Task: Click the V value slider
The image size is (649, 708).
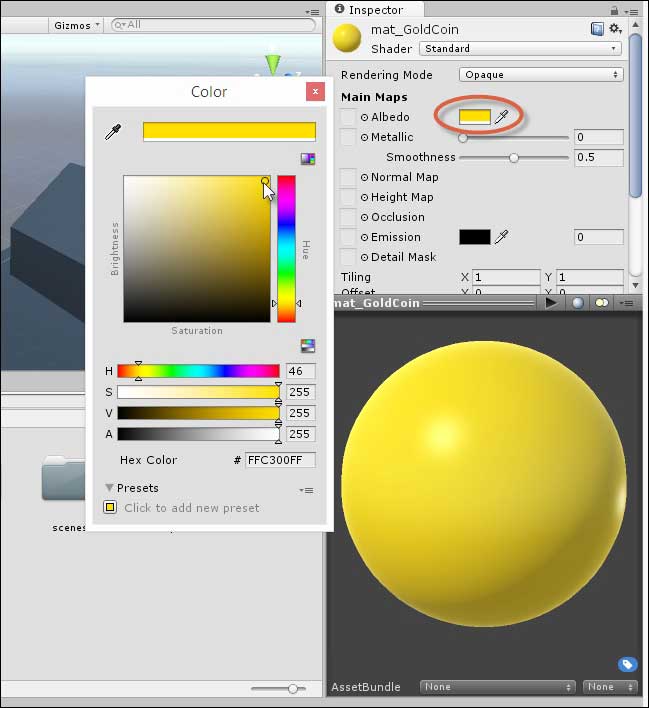Action: [198, 413]
